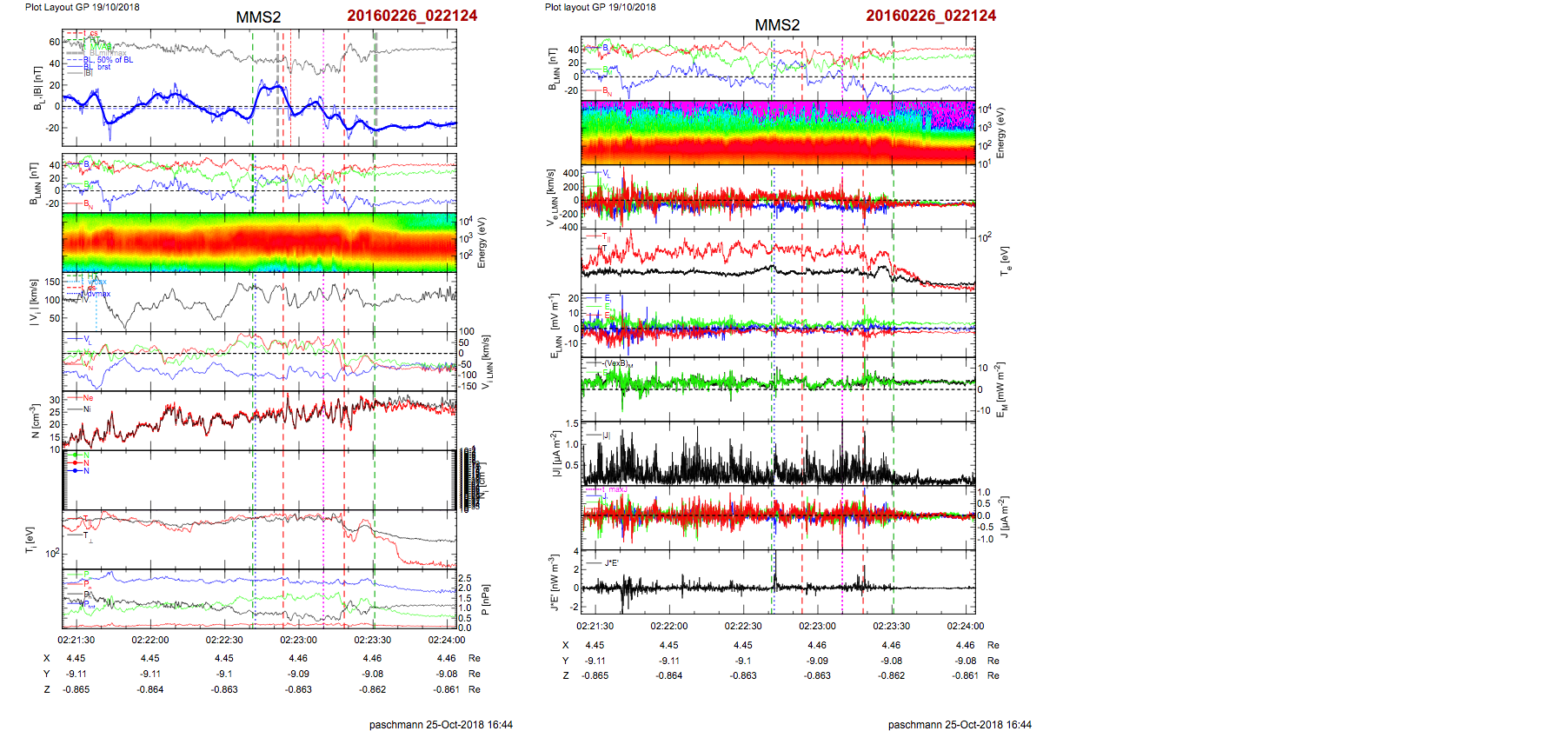Click the Te [eV] axis label
The width and height of the screenshot is (1568, 731).
click(x=1005, y=261)
